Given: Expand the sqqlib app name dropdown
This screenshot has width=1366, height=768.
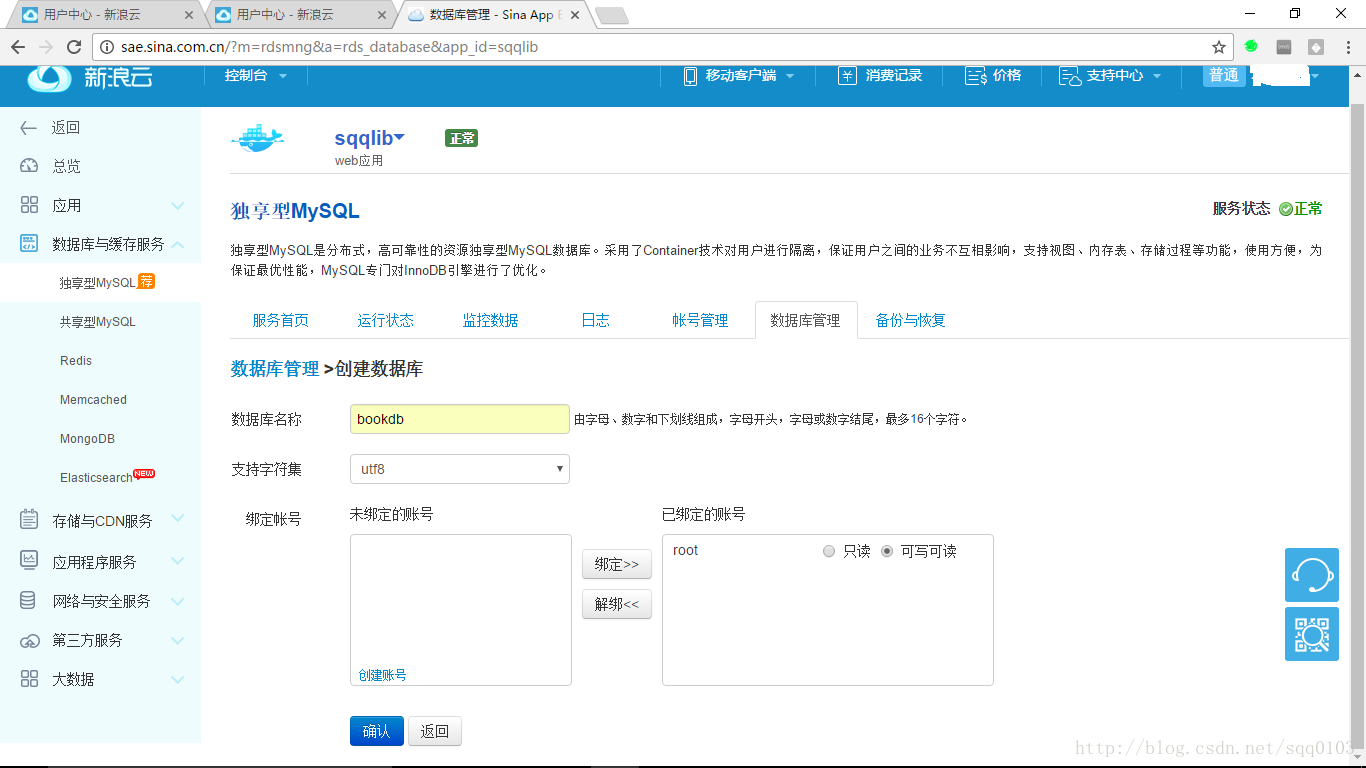Looking at the screenshot, I should tap(400, 137).
